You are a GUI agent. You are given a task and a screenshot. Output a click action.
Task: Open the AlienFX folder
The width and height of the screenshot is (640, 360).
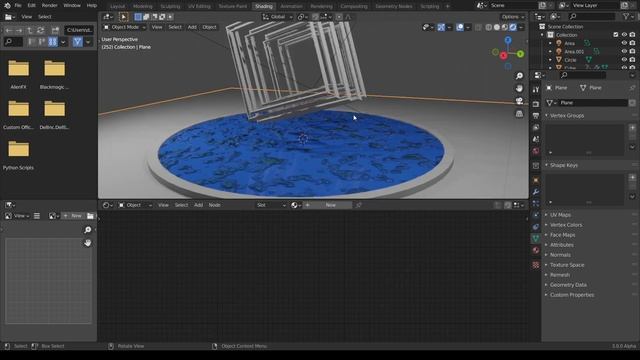[18, 74]
